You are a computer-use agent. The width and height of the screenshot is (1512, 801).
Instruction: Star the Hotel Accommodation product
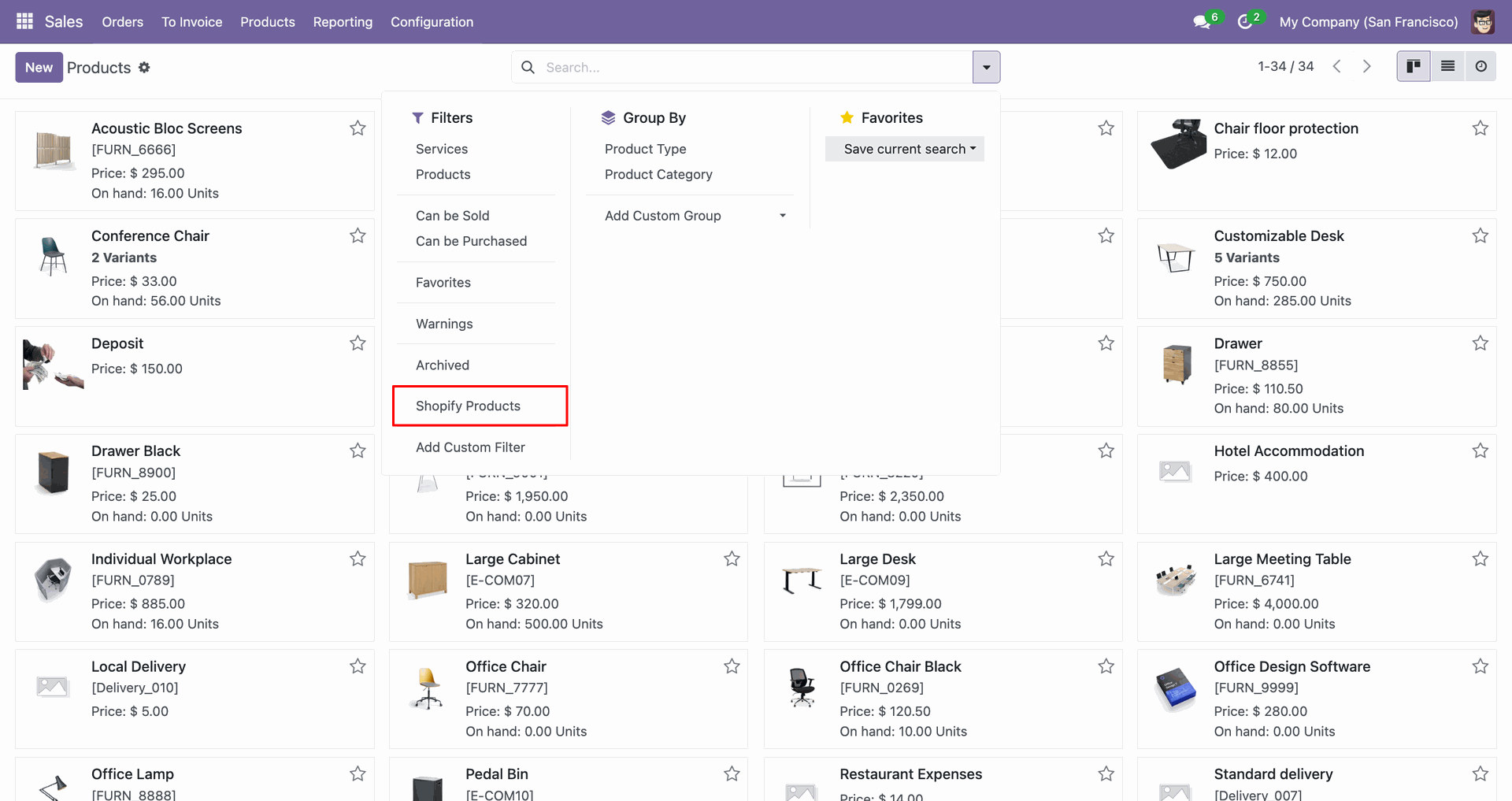point(1480,451)
